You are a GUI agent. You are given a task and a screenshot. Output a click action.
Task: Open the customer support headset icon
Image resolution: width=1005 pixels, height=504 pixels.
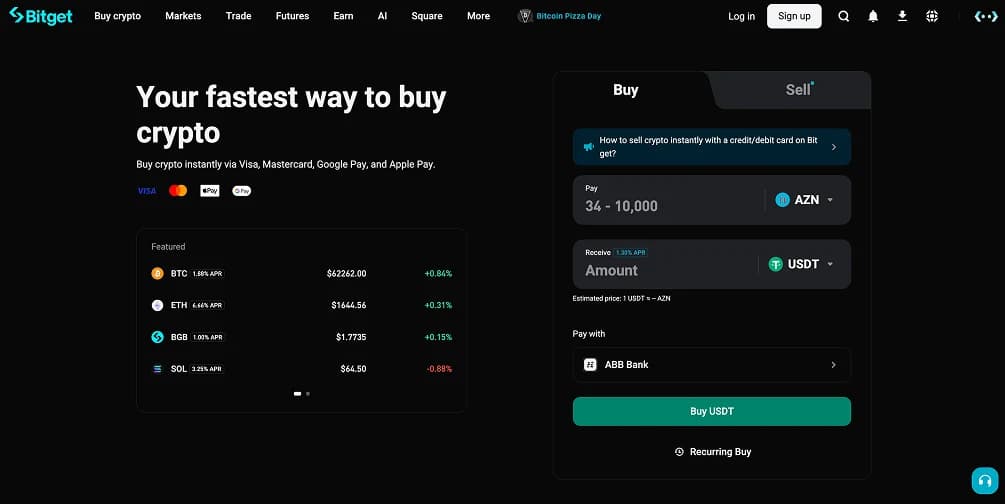pos(985,480)
